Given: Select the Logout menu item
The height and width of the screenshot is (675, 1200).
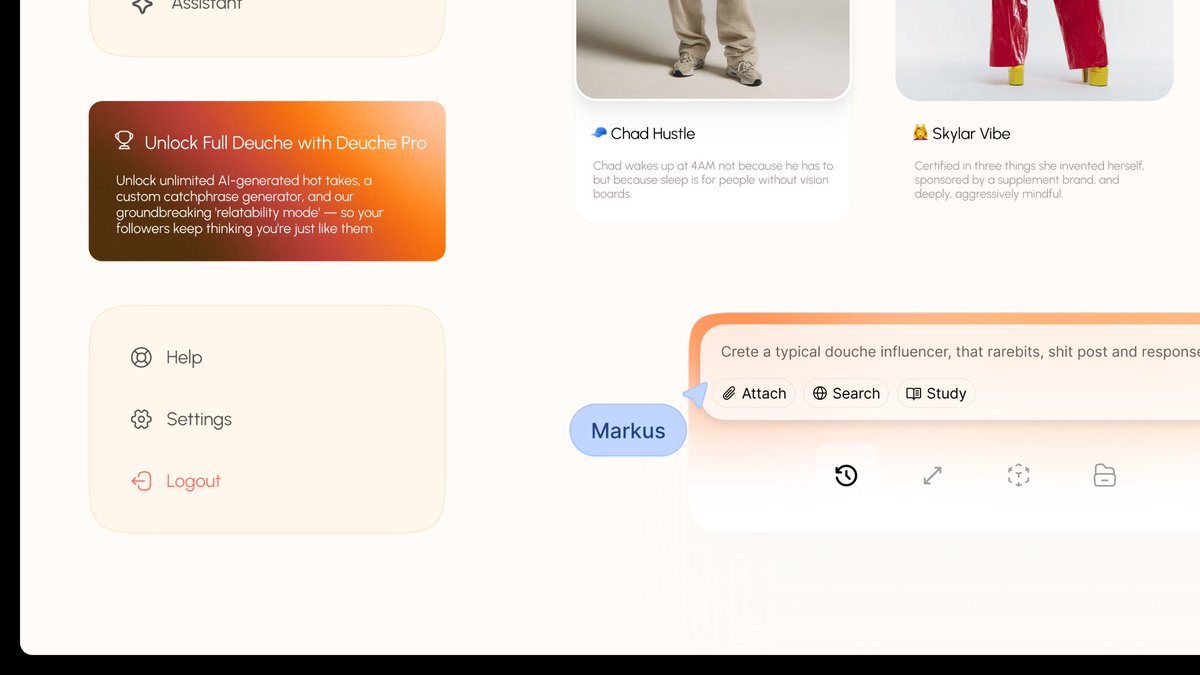Looking at the screenshot, I should 176,481.
